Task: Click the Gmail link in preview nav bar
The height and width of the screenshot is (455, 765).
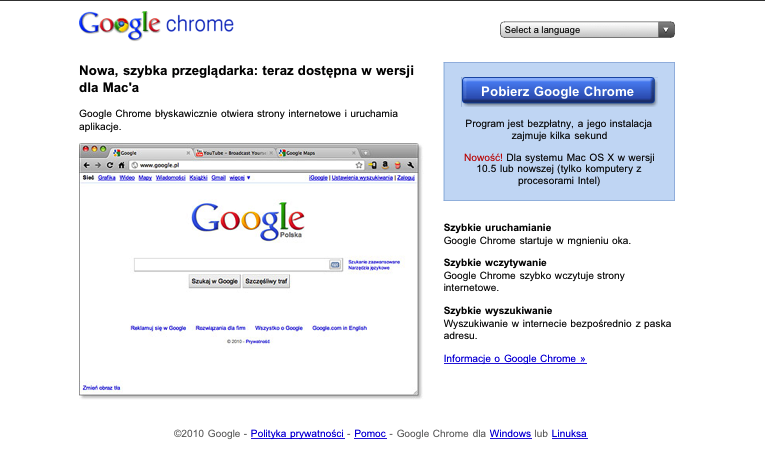Action: pos(218,178)
